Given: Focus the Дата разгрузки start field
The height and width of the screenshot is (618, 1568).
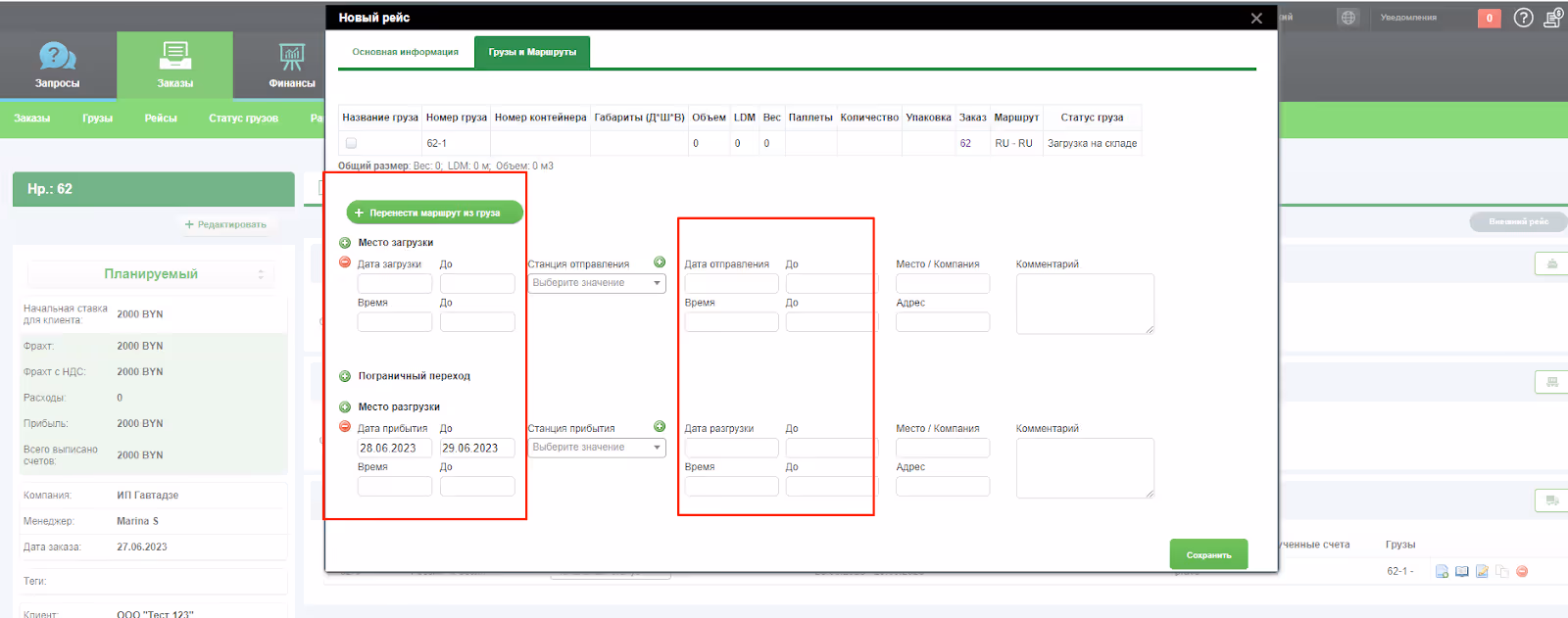Looking at the screenshot, I should click(x=731, y=449).
